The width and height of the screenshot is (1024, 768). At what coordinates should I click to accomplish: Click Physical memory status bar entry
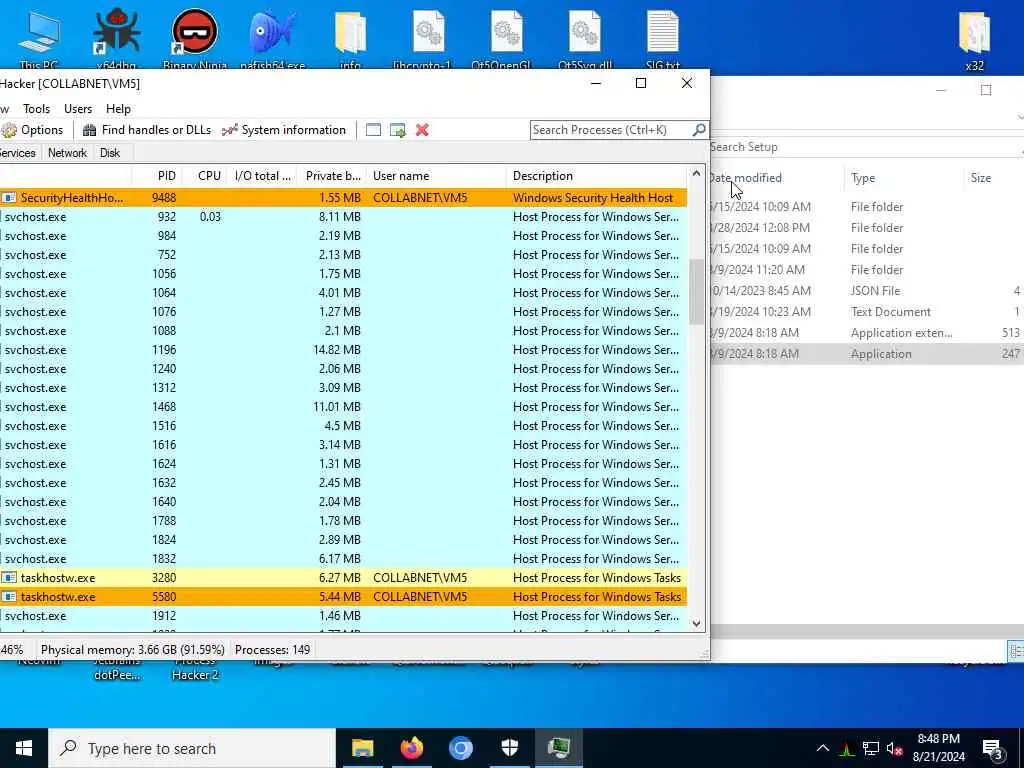click(x=133, y=650)
